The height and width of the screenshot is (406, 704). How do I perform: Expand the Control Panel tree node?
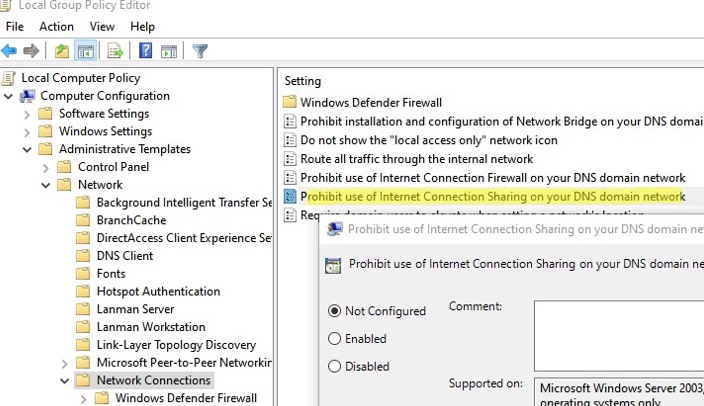tap(47, 167)
